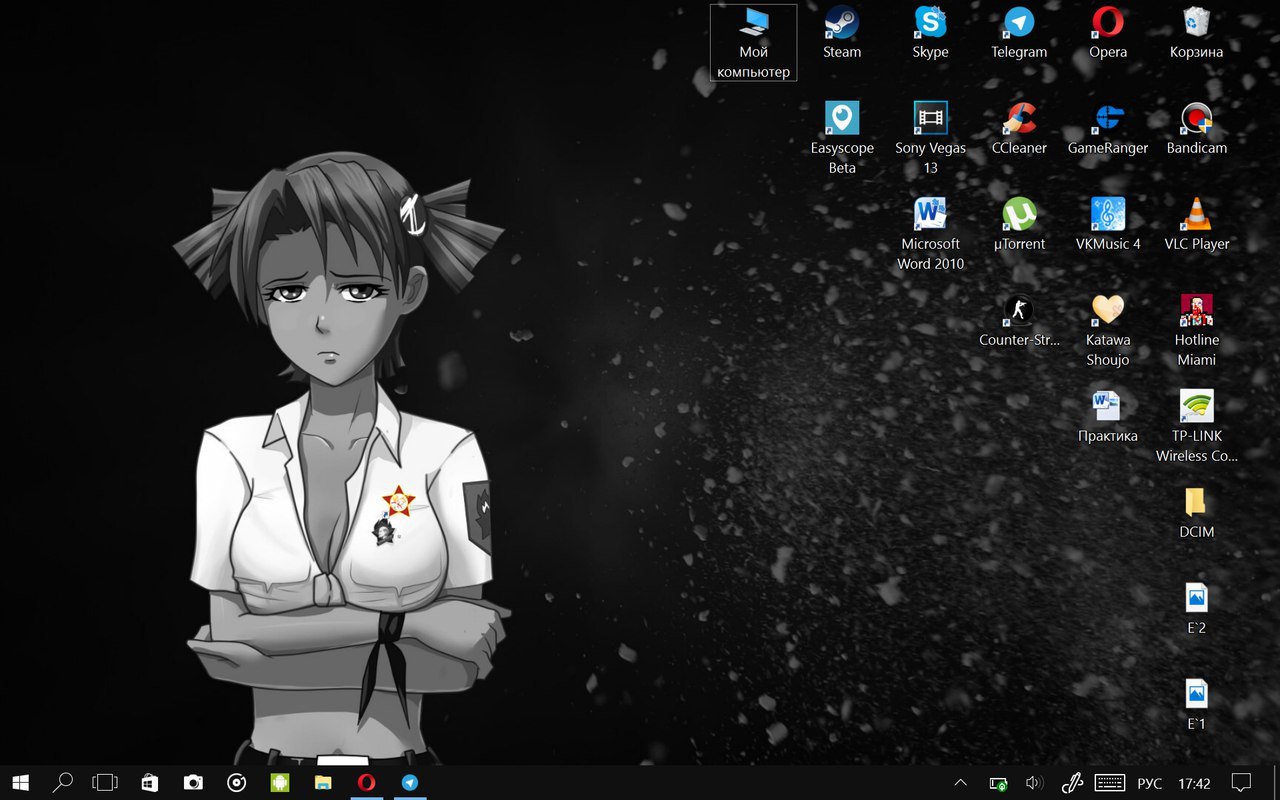Select the DCIM folder
The height and width of the screenshot is (800, 1280).
(1196, 513)
